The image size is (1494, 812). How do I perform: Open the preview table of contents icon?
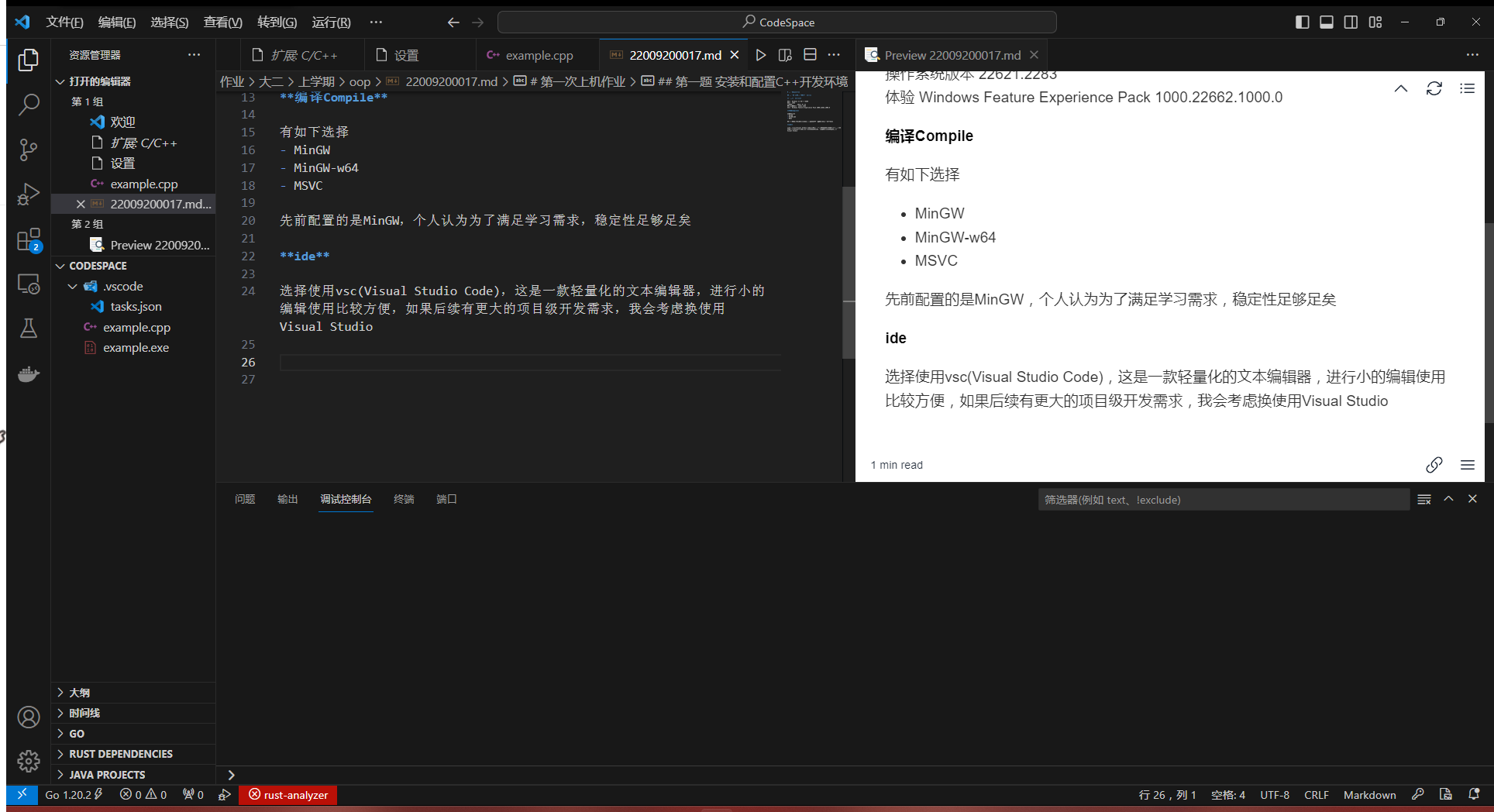pos(1467,88)
